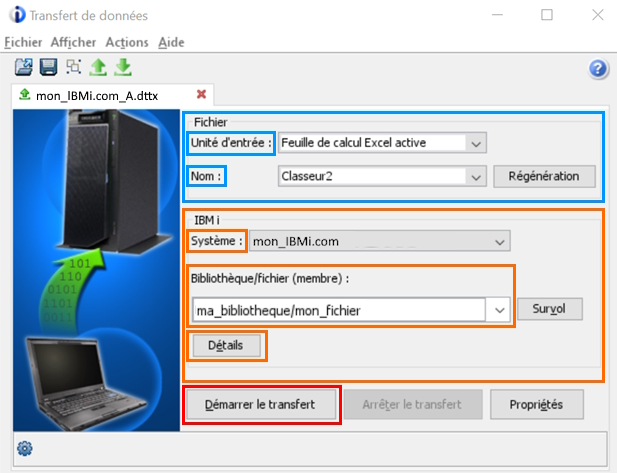Maximize the Transfert de données window
617x473 pixels.
[x=547, y=15]
